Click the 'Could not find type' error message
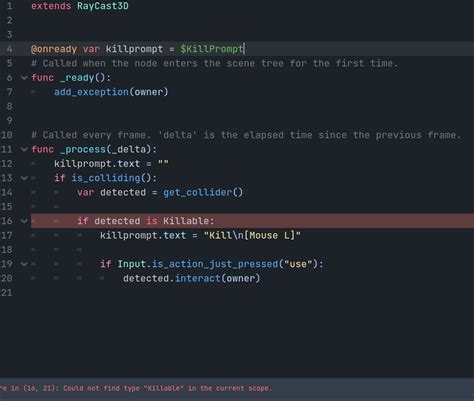Viewport: 474px width, 401px height. (167, 388)
